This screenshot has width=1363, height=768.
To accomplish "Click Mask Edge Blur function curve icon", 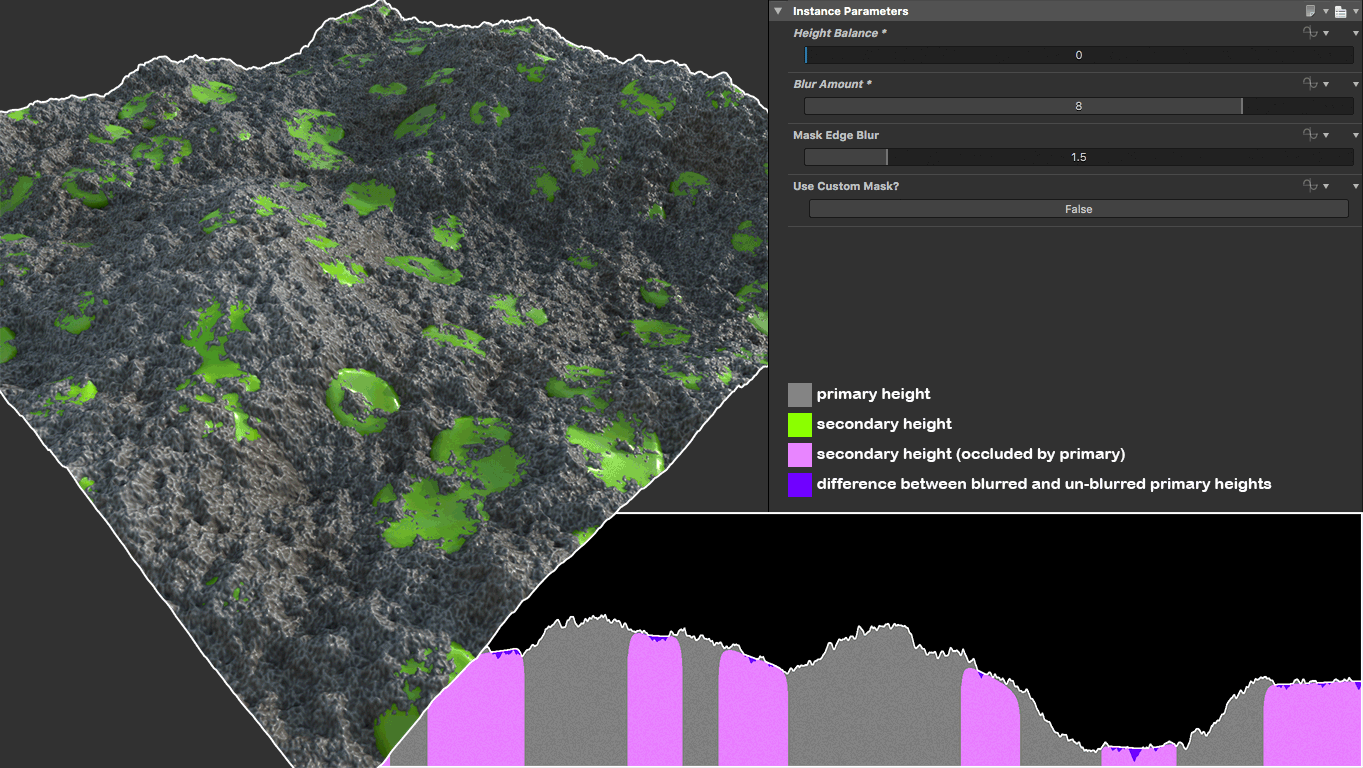I will [x=1309, y=135].
